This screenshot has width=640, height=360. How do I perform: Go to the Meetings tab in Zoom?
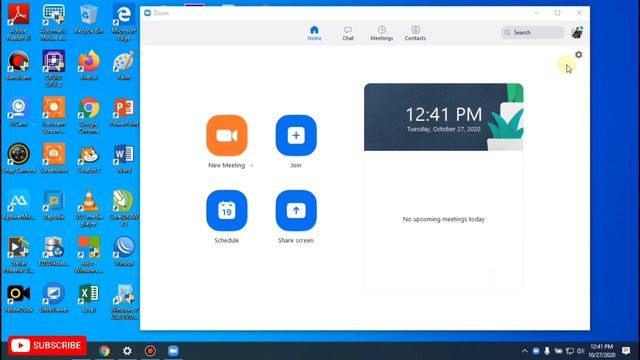pyautogui.click(x=382, y=33)
